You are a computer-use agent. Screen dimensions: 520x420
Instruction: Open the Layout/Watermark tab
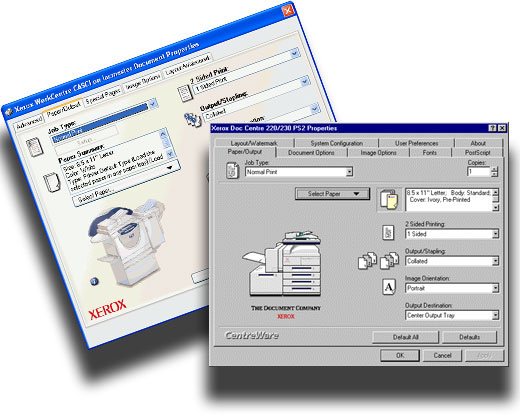[254, 143]
